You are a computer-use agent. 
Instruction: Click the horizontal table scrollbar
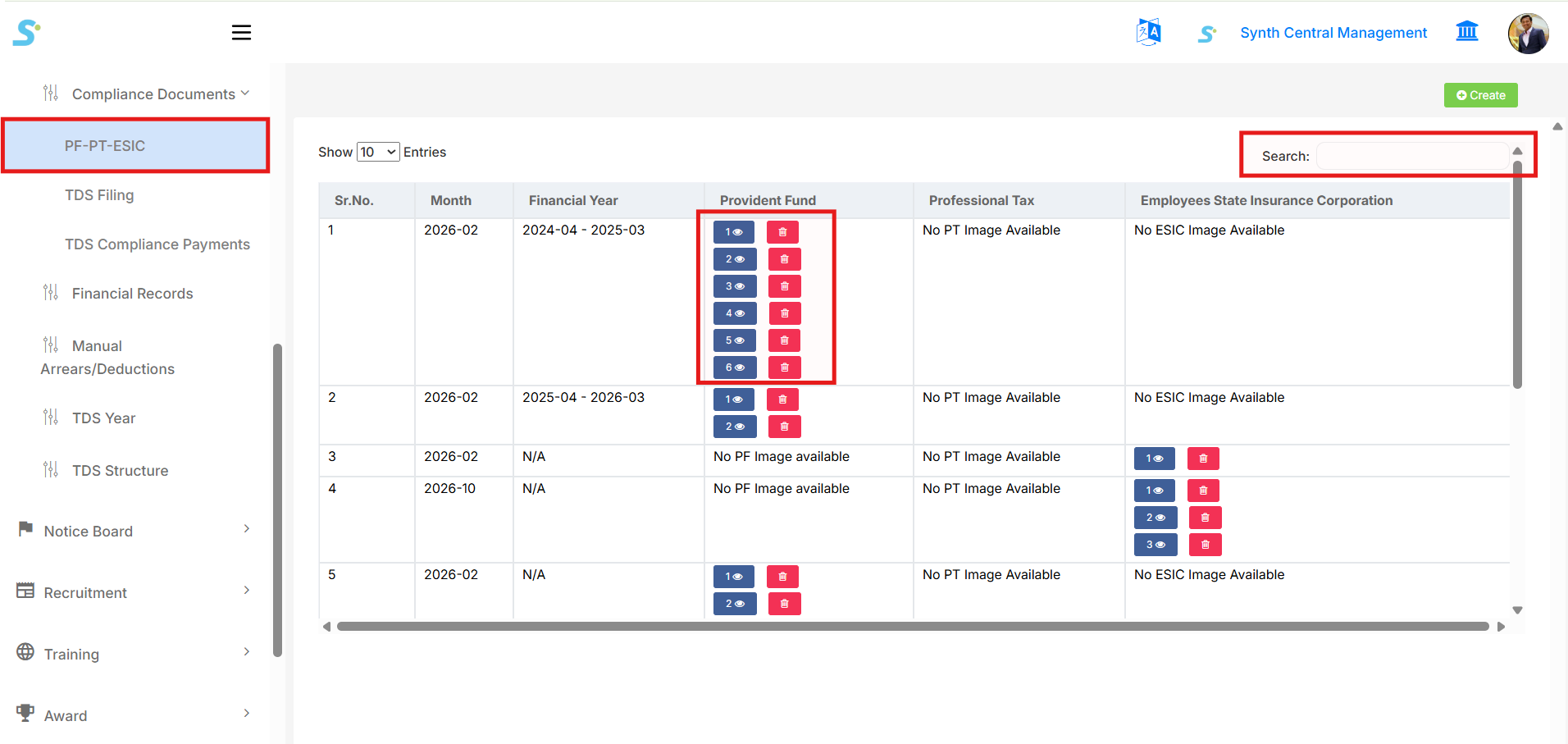click(912, 627)
